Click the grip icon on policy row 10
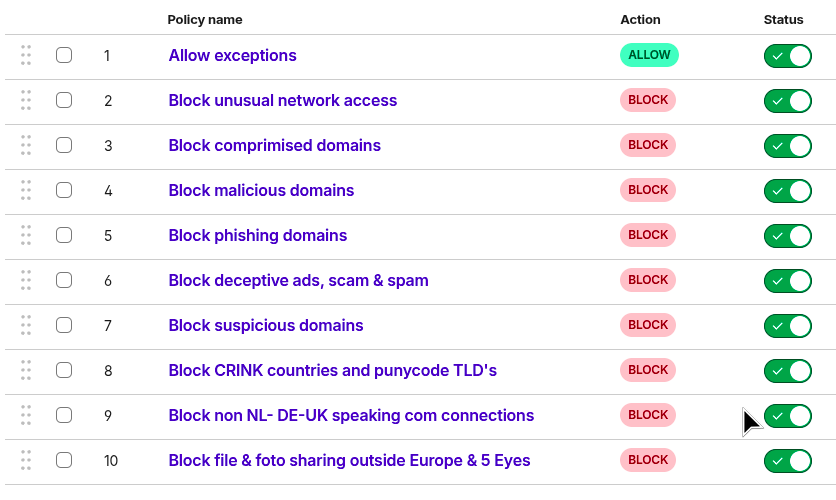Viewport: 836px width, 500px height. pos(26,460)
